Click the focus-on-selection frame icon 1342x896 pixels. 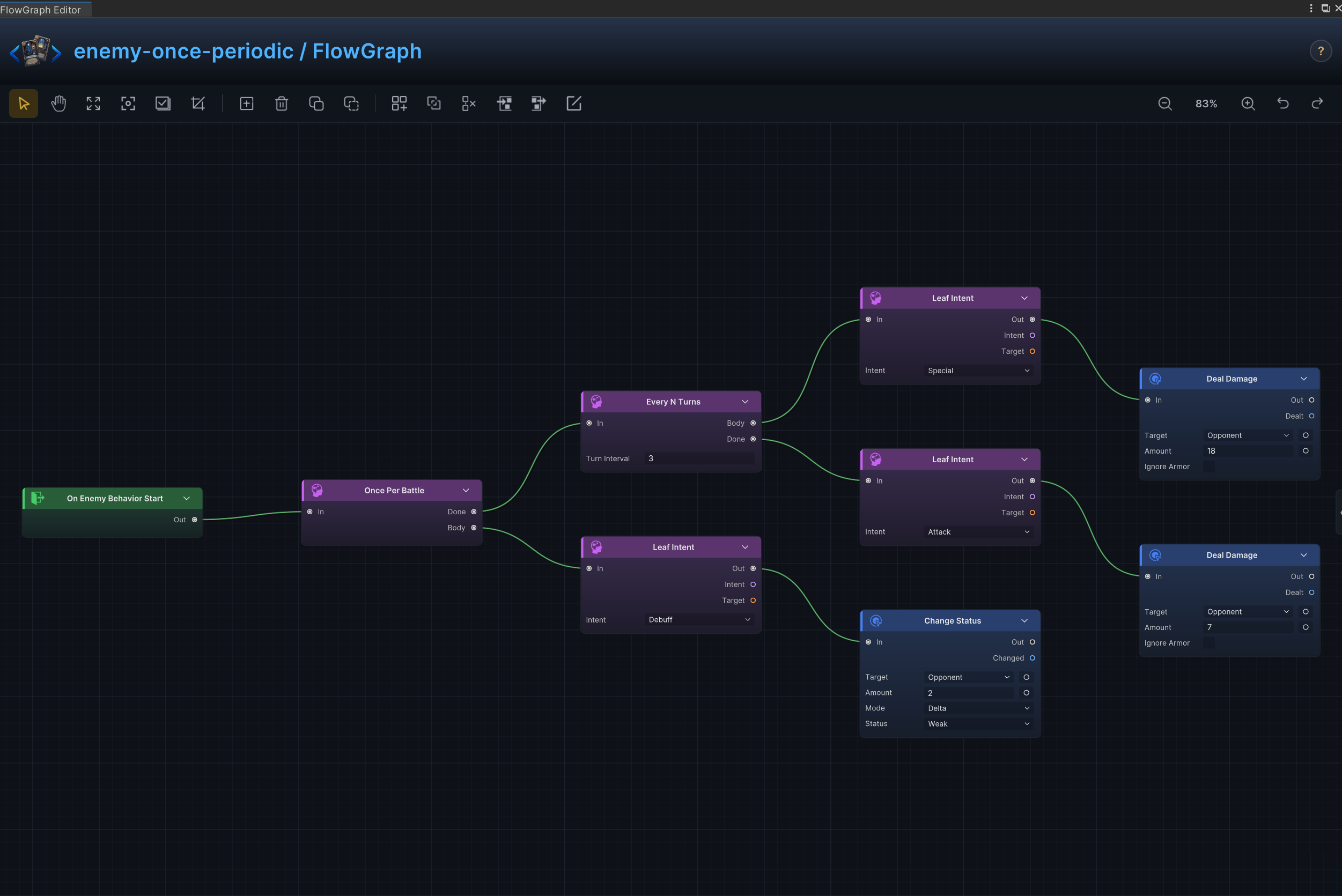point(128,103)
